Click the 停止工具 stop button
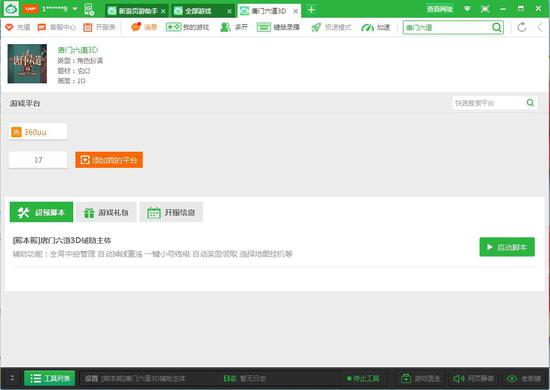This screenshot has width=550, height=390. [x=363, y=378]
